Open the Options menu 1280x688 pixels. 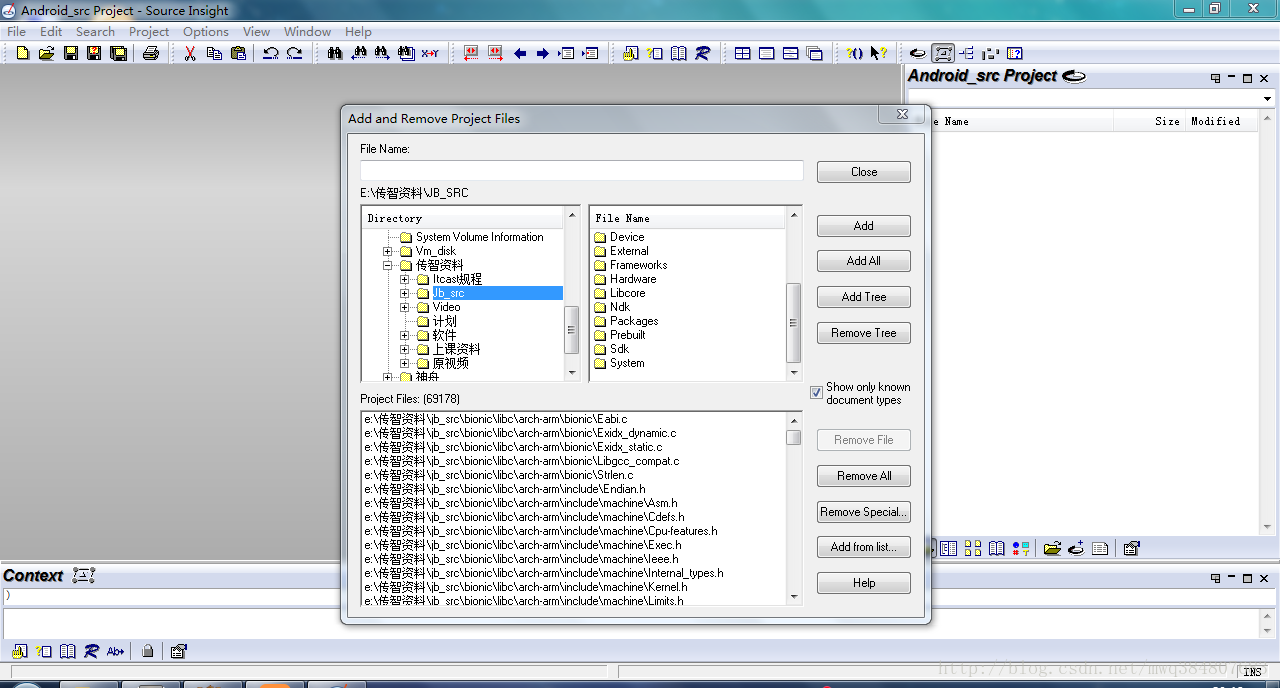206,31
